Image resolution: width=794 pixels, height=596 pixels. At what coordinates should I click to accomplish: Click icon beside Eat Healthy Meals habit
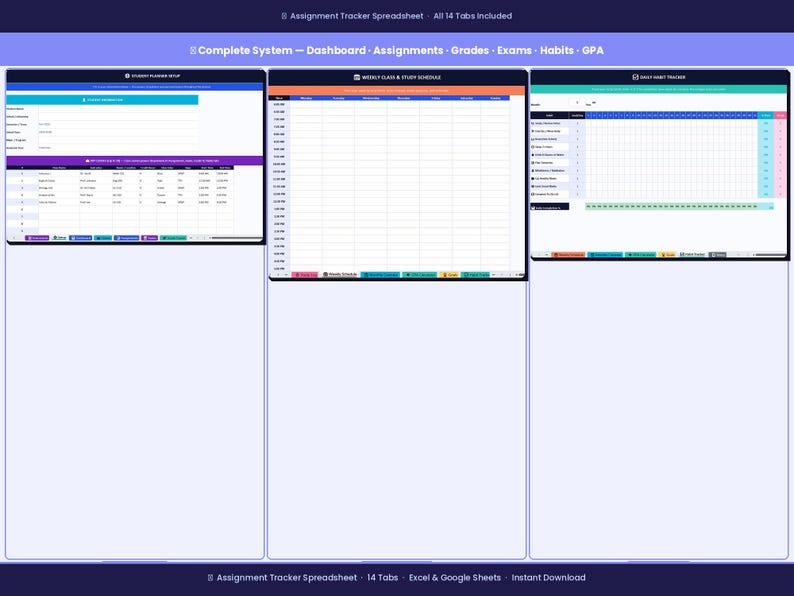pos(533,179)
